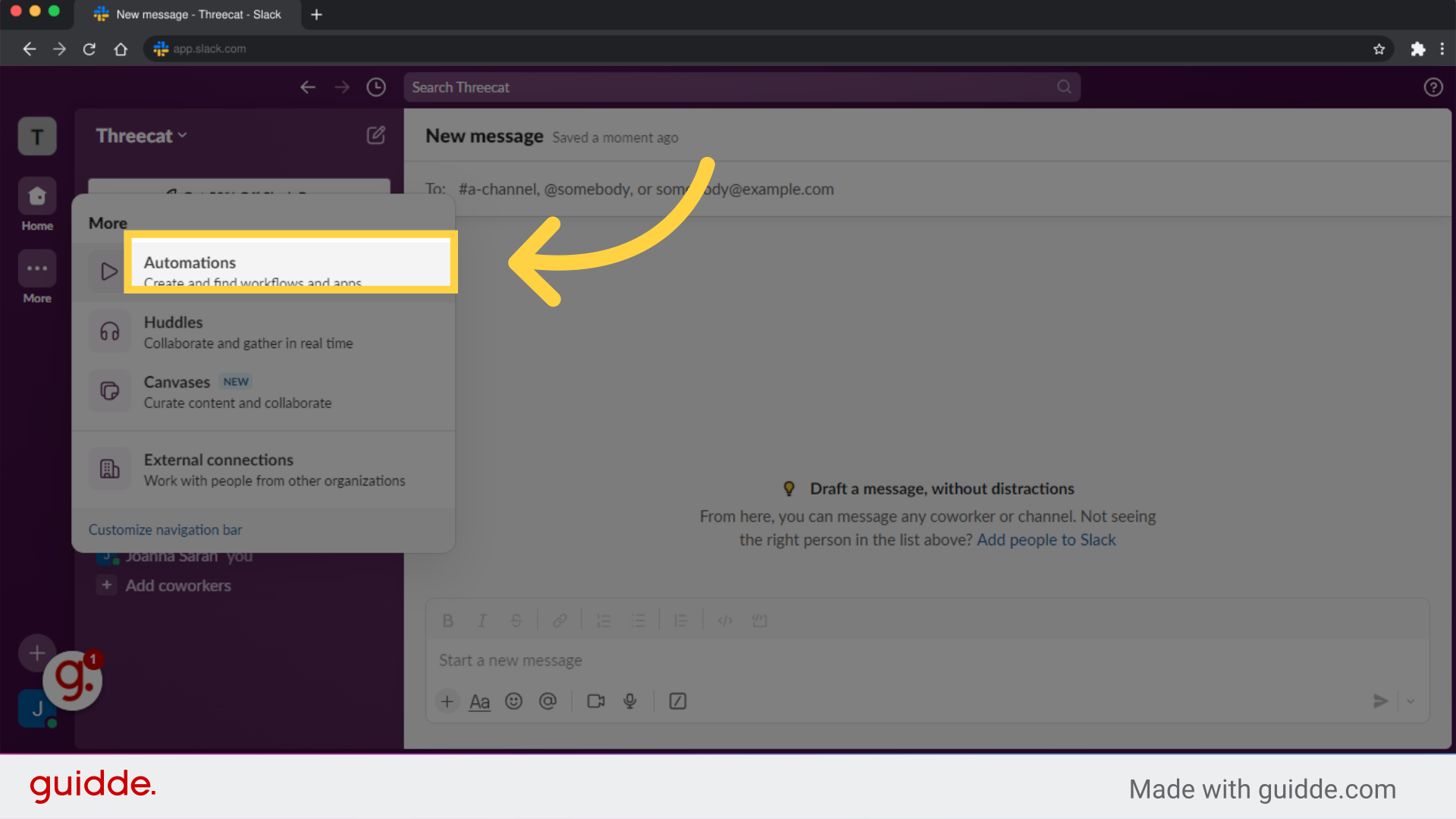
Task: Click the browser forward button
Action: coord(59,49)
